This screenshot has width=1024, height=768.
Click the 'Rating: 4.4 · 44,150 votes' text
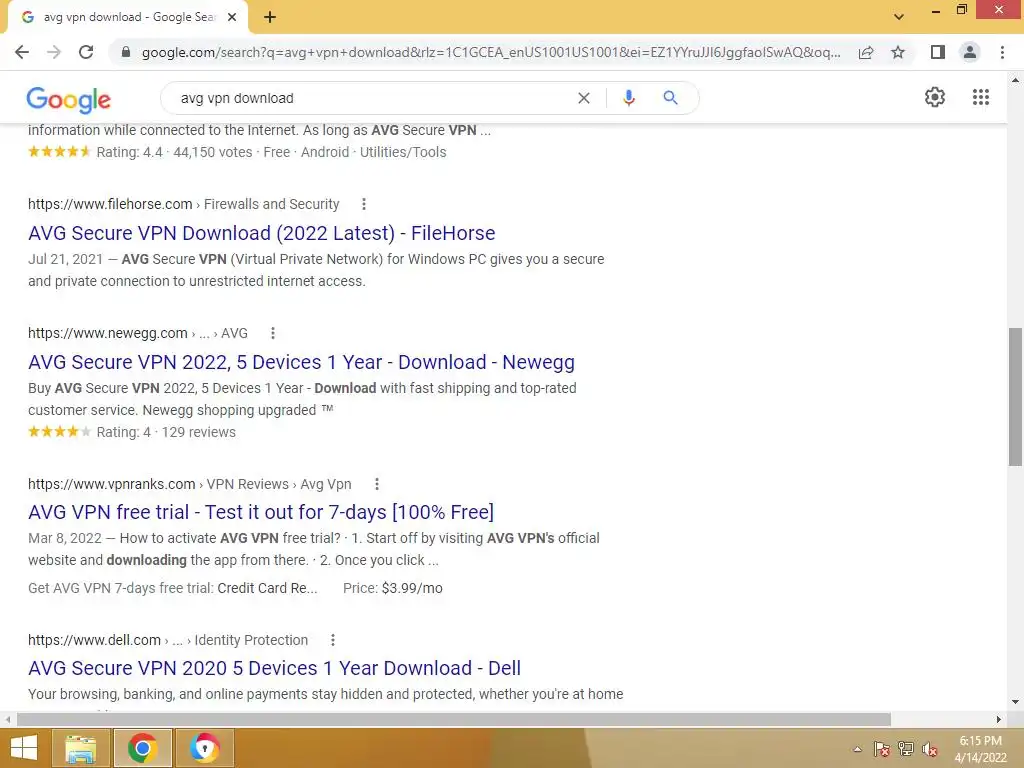coord(174,153)
